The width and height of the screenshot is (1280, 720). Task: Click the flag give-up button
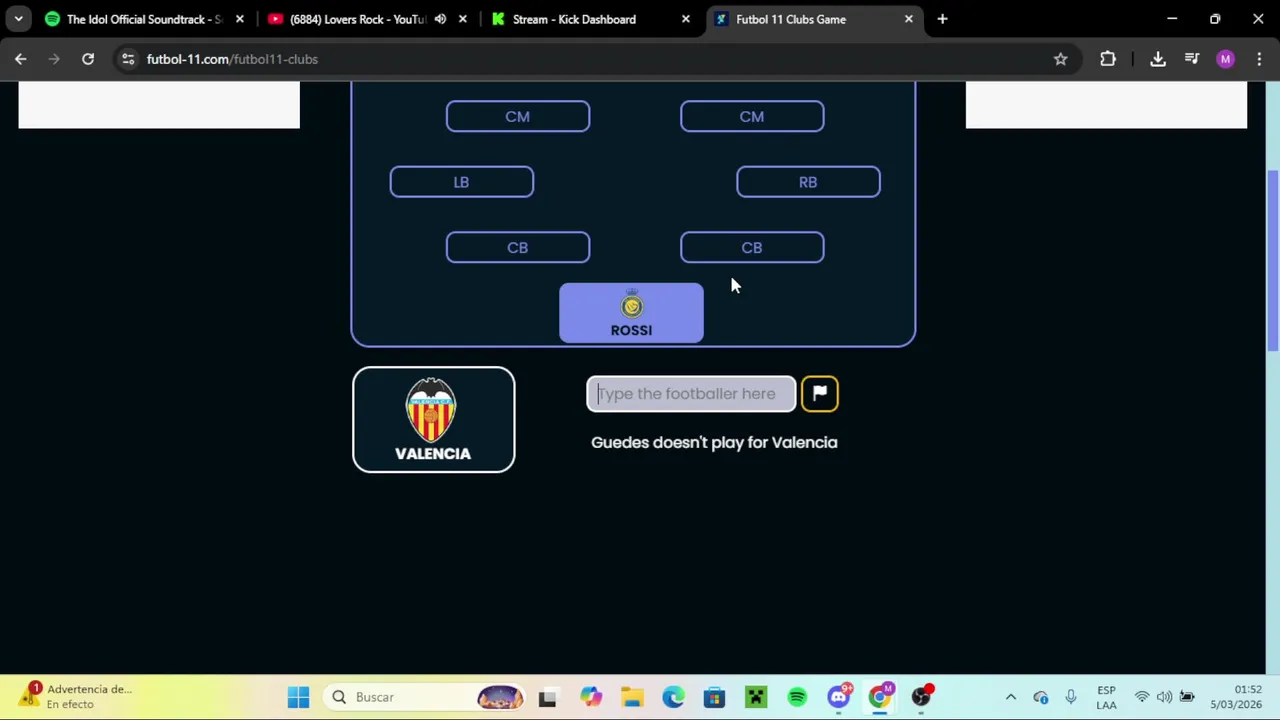pos(819,393)
